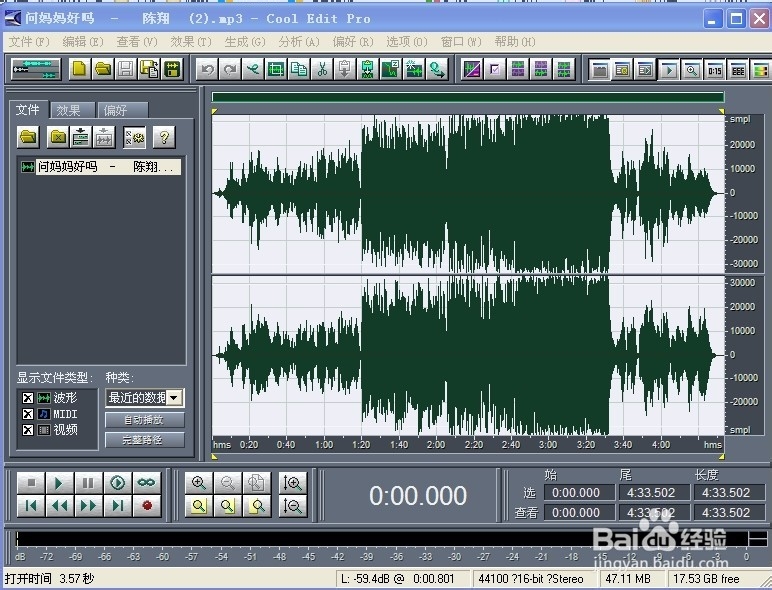This screenshot has height=590, width=772.
Task: Click the selection end time field
Action: [654, 492]
